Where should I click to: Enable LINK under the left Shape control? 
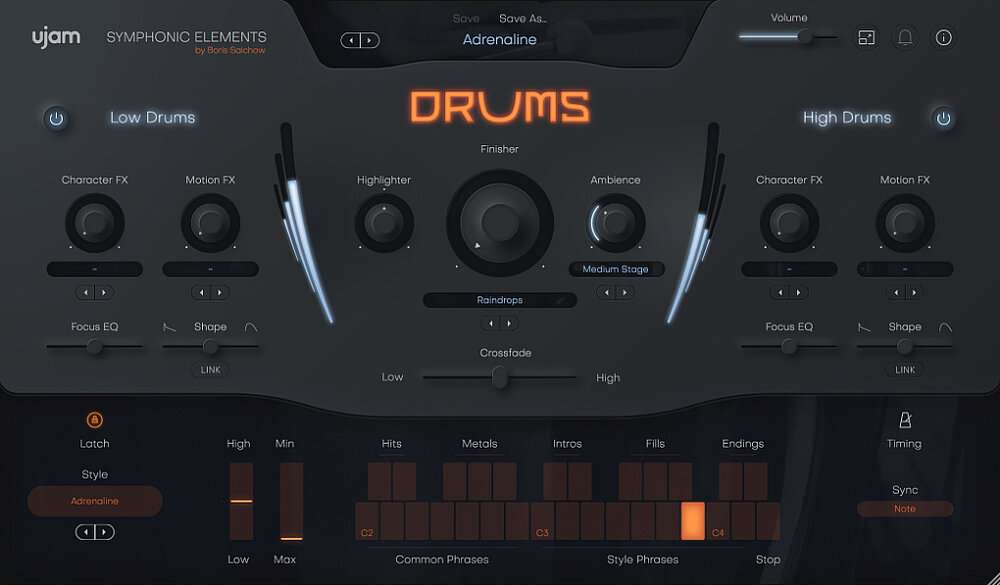coord(210,369)
